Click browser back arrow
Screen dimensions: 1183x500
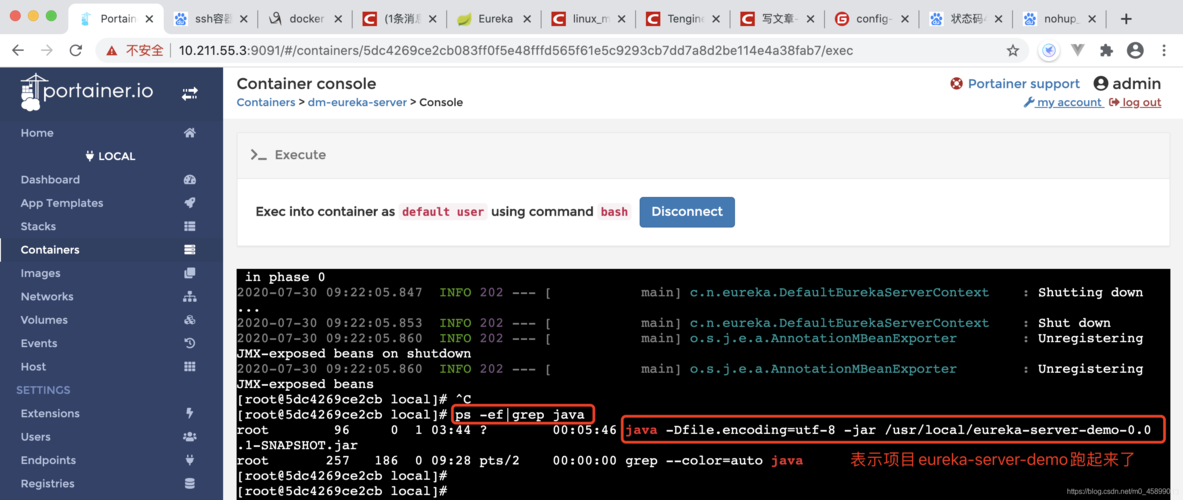pyautogui.click(x=18, y=51)
